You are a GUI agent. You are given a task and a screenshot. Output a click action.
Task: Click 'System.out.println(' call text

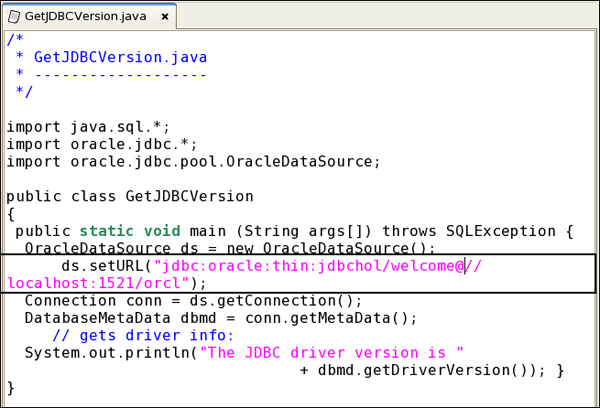pos(111,353)
